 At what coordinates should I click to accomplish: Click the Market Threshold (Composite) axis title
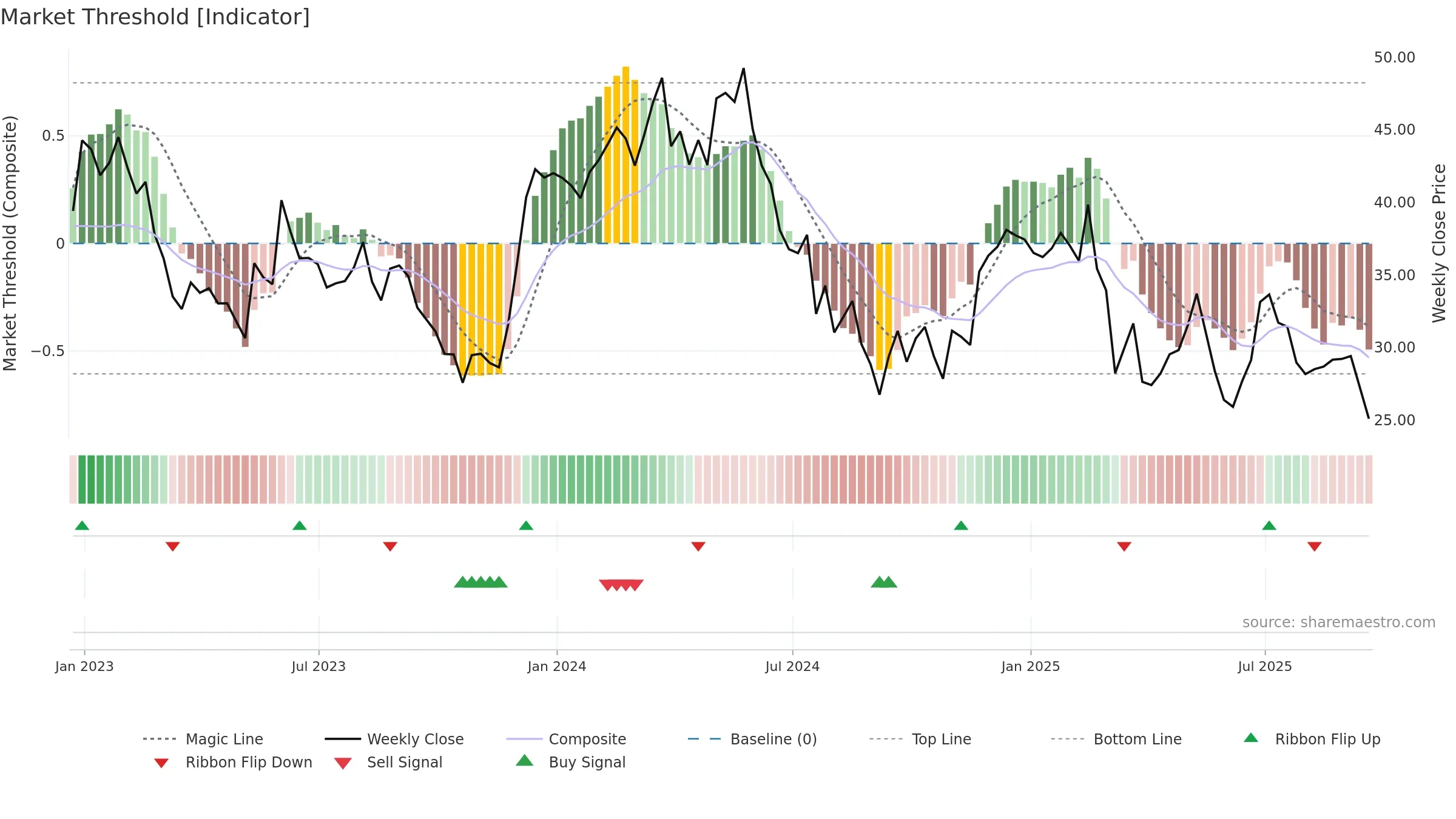tap(10, 243)
